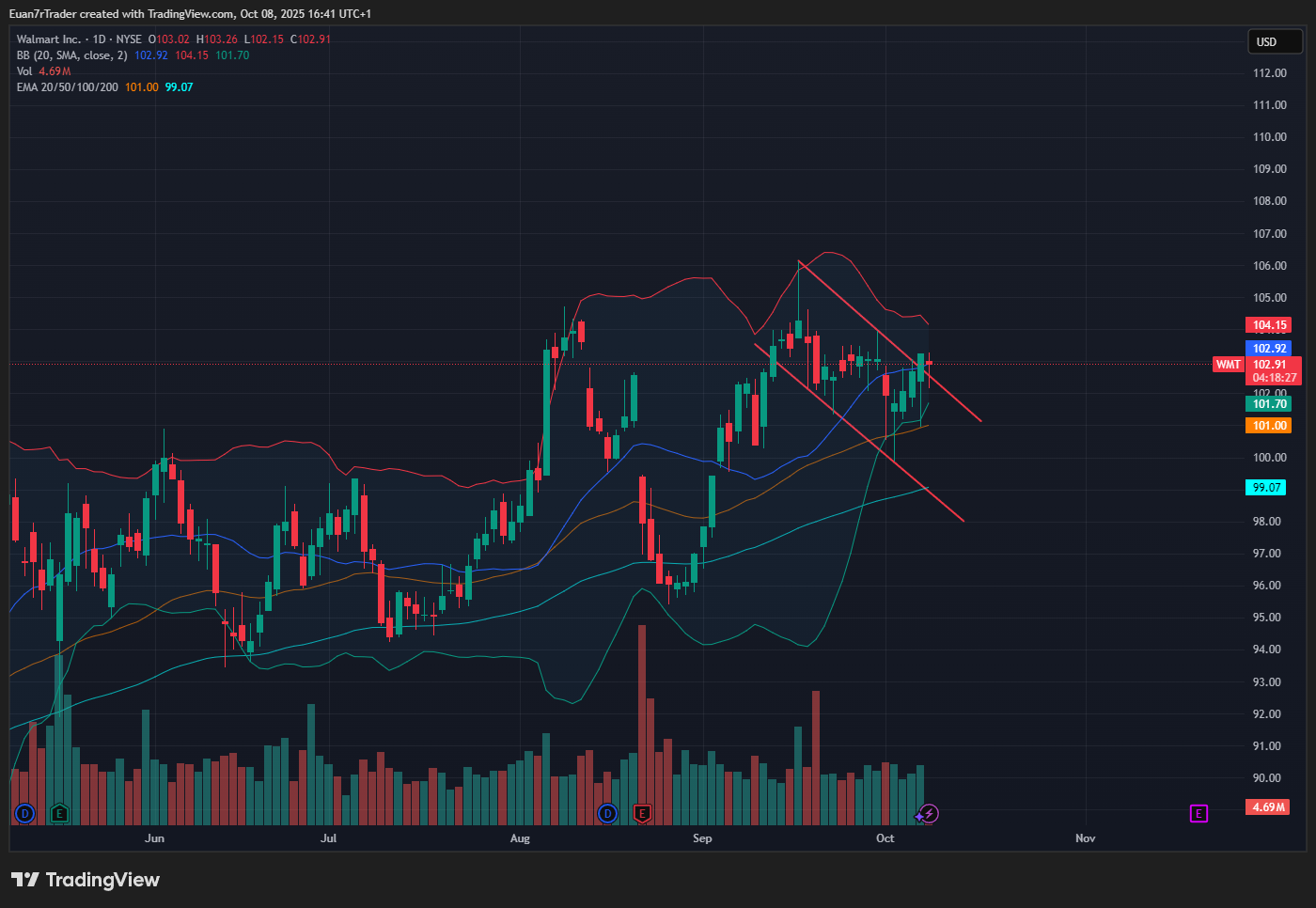The image size is (1316, 908).
Task: Click the red WMT price tag
Action: pyautogui.click(x=1229, y=365)
